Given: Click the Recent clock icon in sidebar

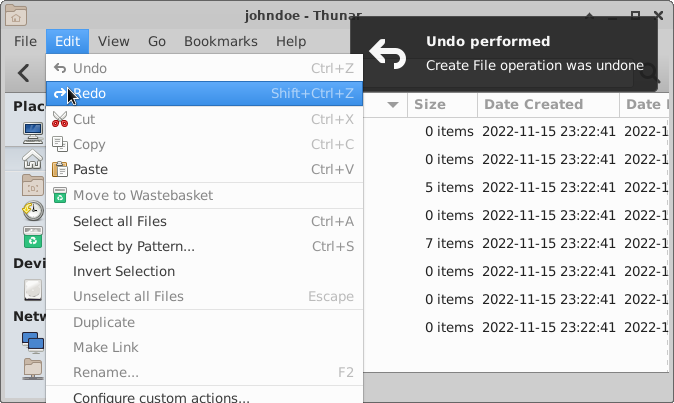Looking at the screenshot, I should point(33,211).
